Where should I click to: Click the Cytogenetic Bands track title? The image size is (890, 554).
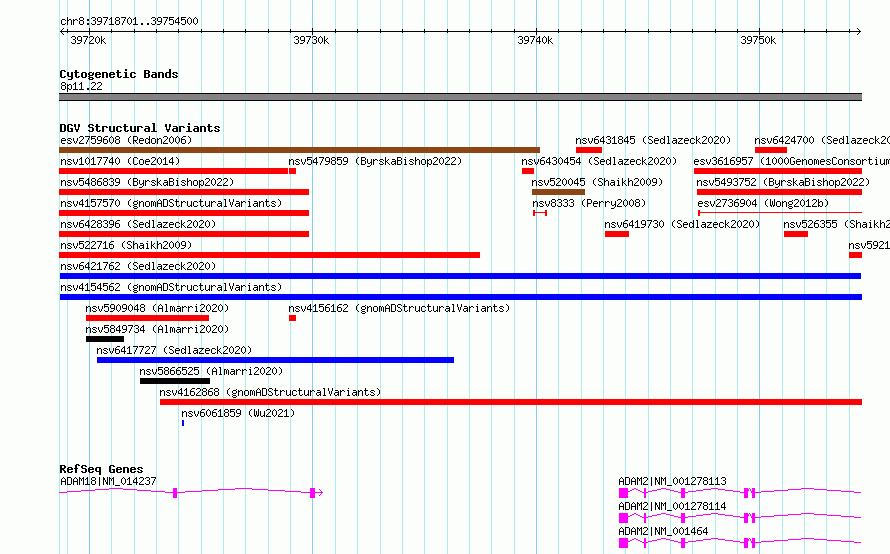[x=119, y=74]
